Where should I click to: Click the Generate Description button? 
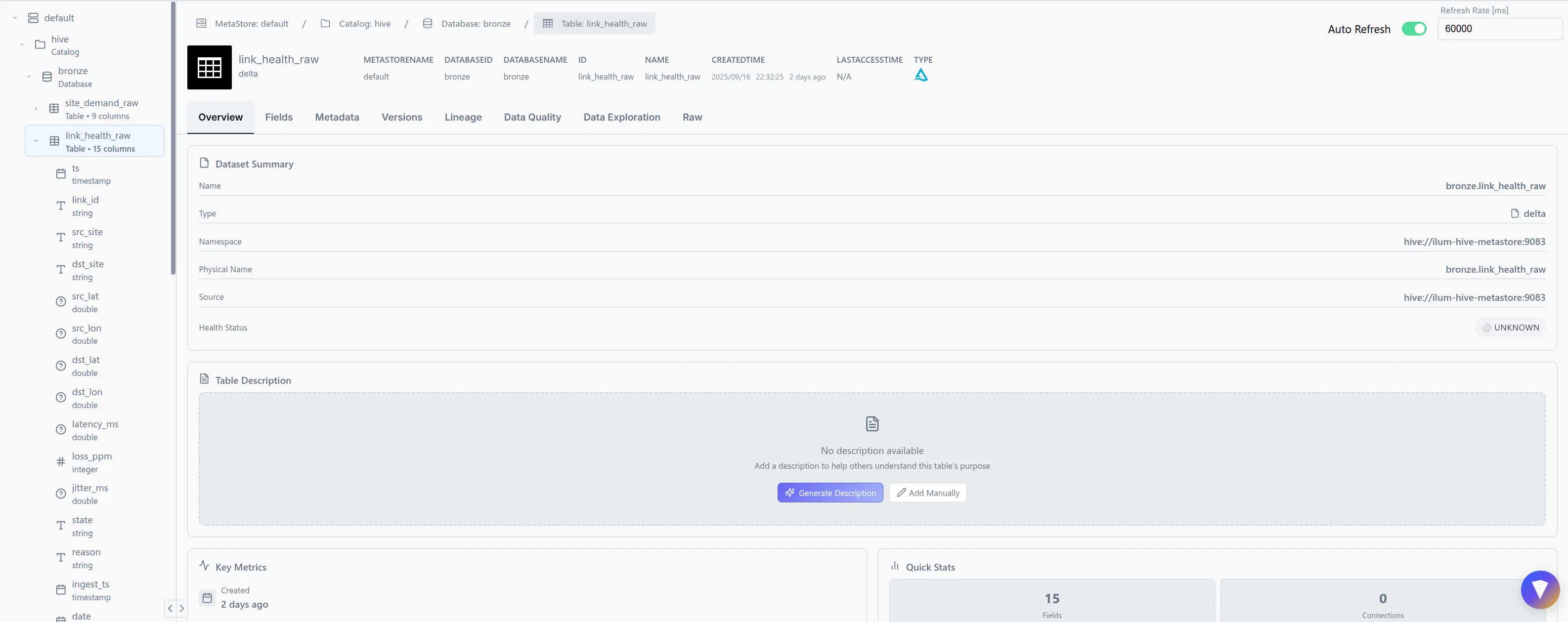(x=829, y=493)
